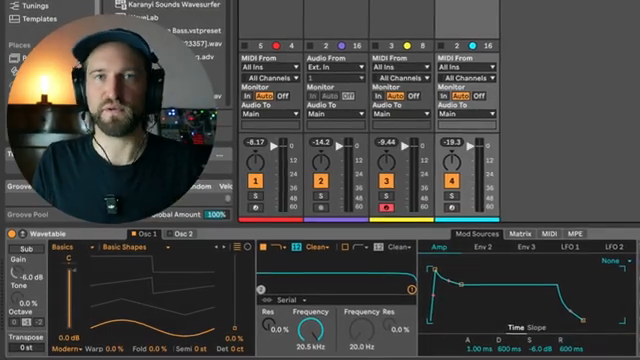Click track 3 clip stop square
The width and height of the screenshot is (640, 360).
click(376, 46)
